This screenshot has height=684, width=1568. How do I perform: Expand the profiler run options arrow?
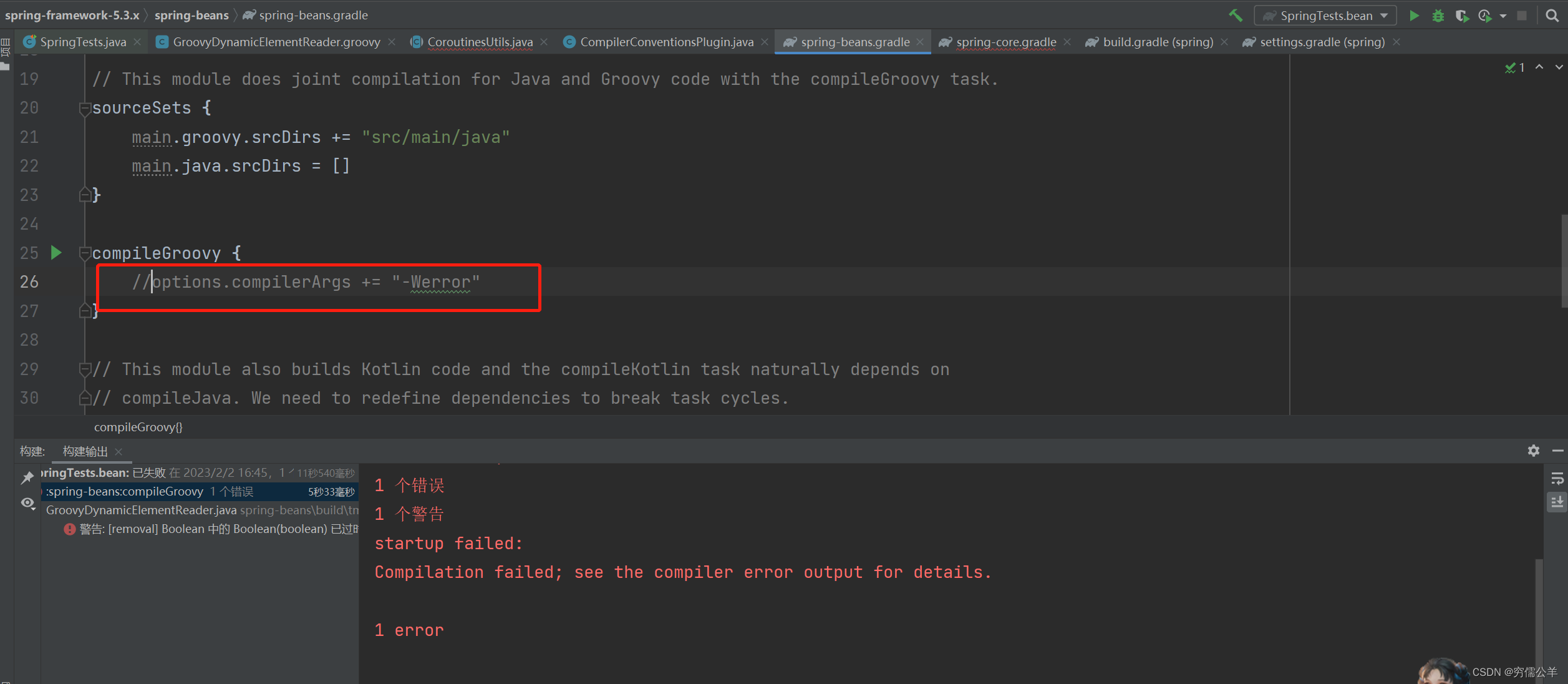coord(1503,16)
